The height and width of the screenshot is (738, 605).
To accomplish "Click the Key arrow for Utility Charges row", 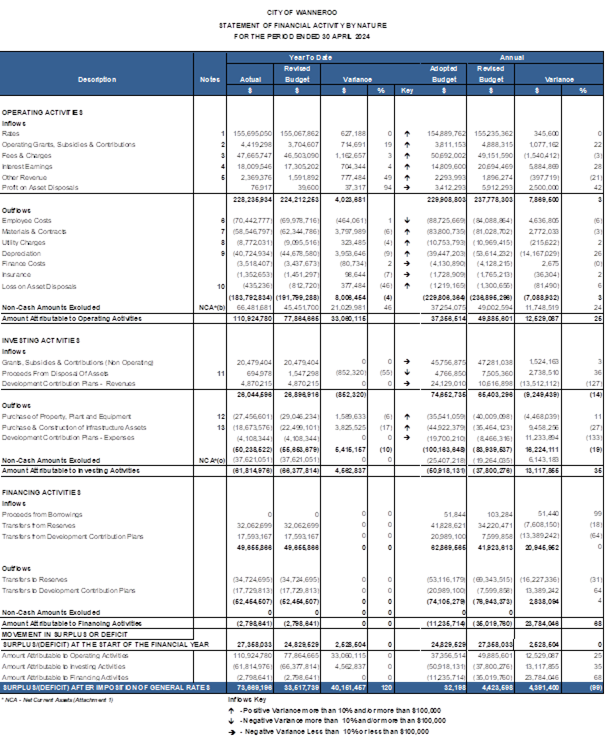I will tap(407, 241).
